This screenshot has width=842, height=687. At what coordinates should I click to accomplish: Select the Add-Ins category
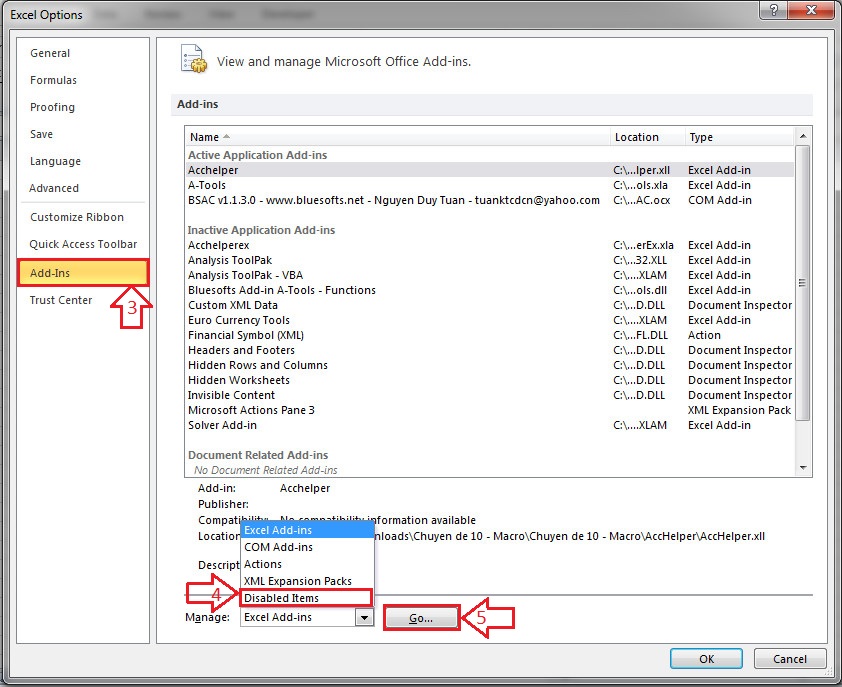coord(83,273)
